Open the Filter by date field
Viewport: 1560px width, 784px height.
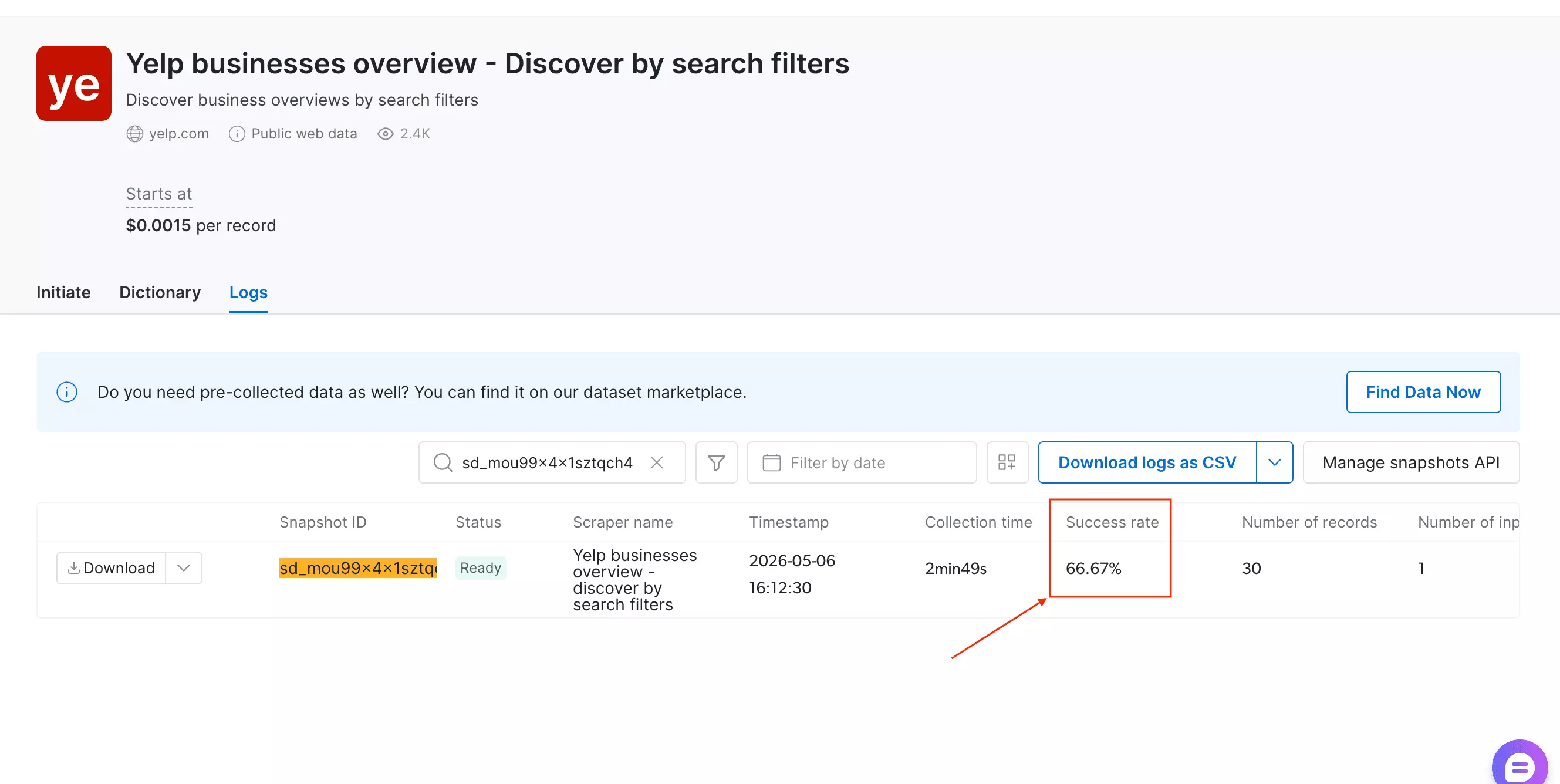point(862,462)
